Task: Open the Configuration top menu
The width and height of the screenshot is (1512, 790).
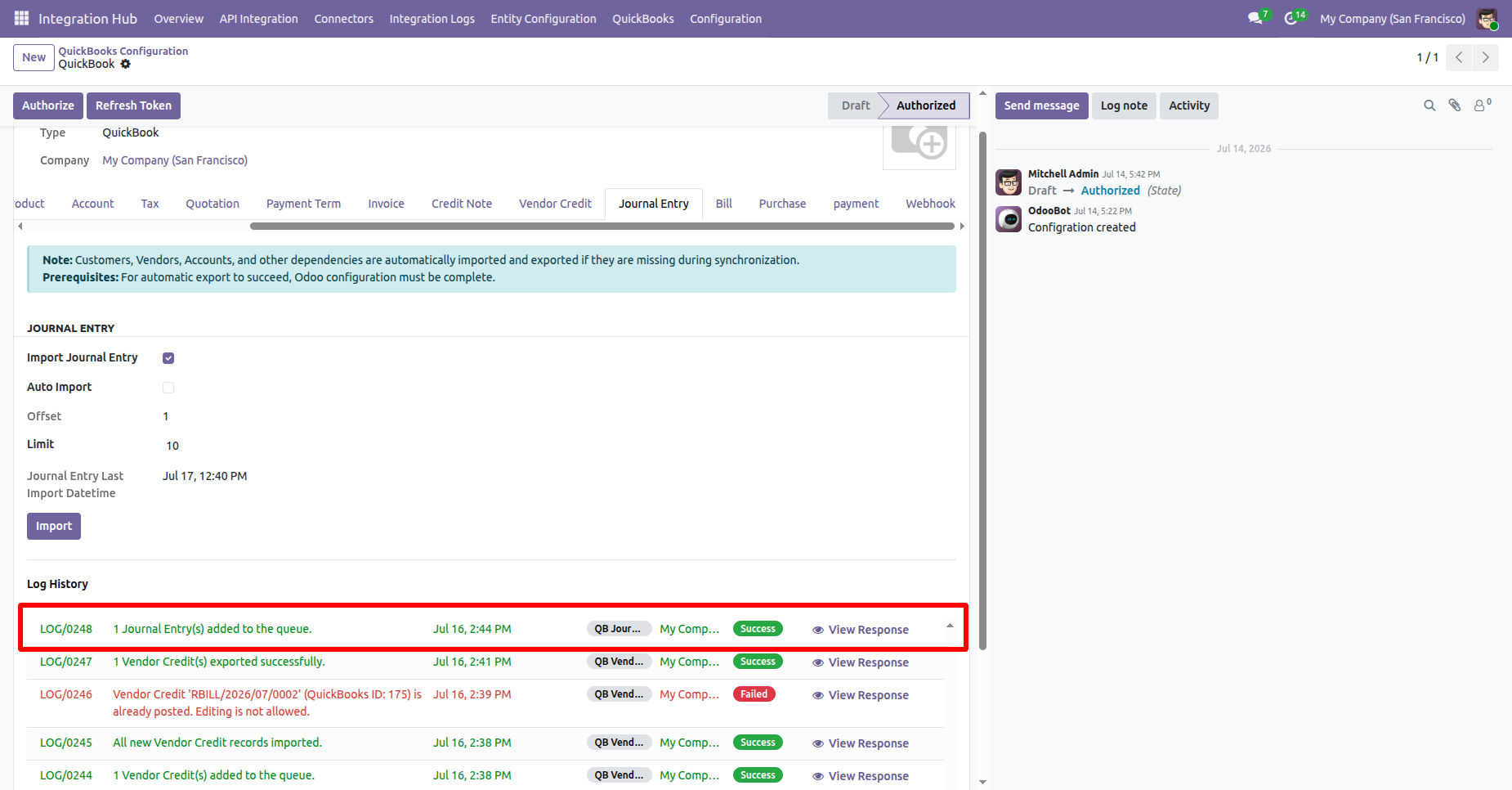Action: tap(726, 18)
